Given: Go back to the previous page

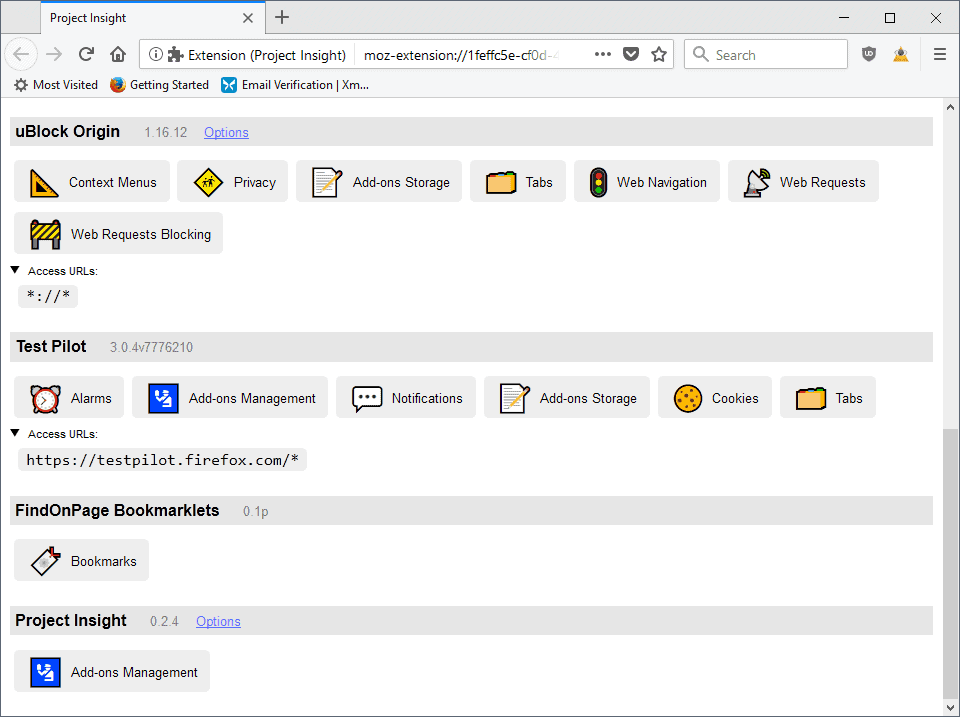Looking at the screenshot, I should [21, 54].
